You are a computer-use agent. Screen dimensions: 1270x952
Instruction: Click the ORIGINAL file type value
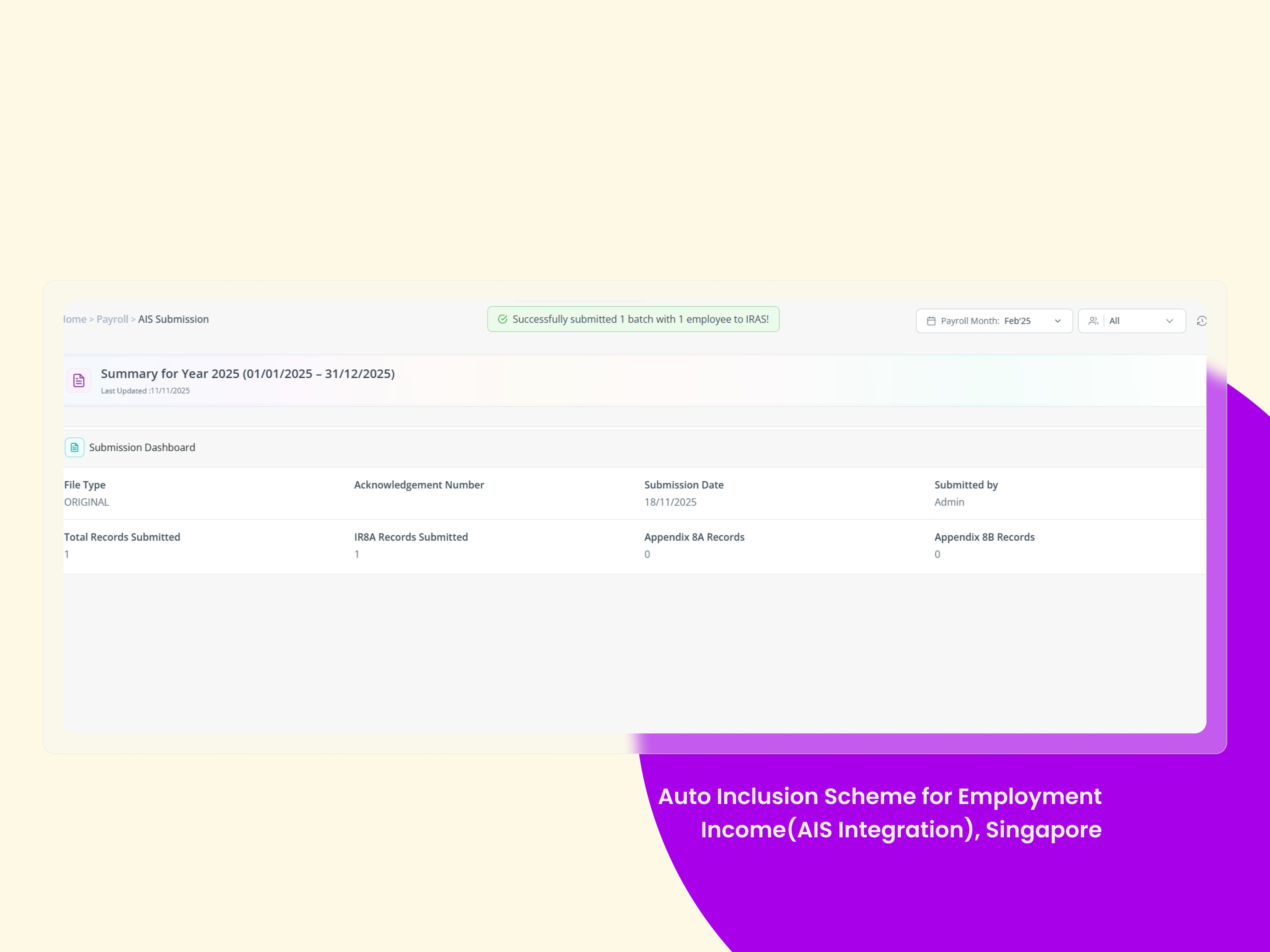[87, 502]
